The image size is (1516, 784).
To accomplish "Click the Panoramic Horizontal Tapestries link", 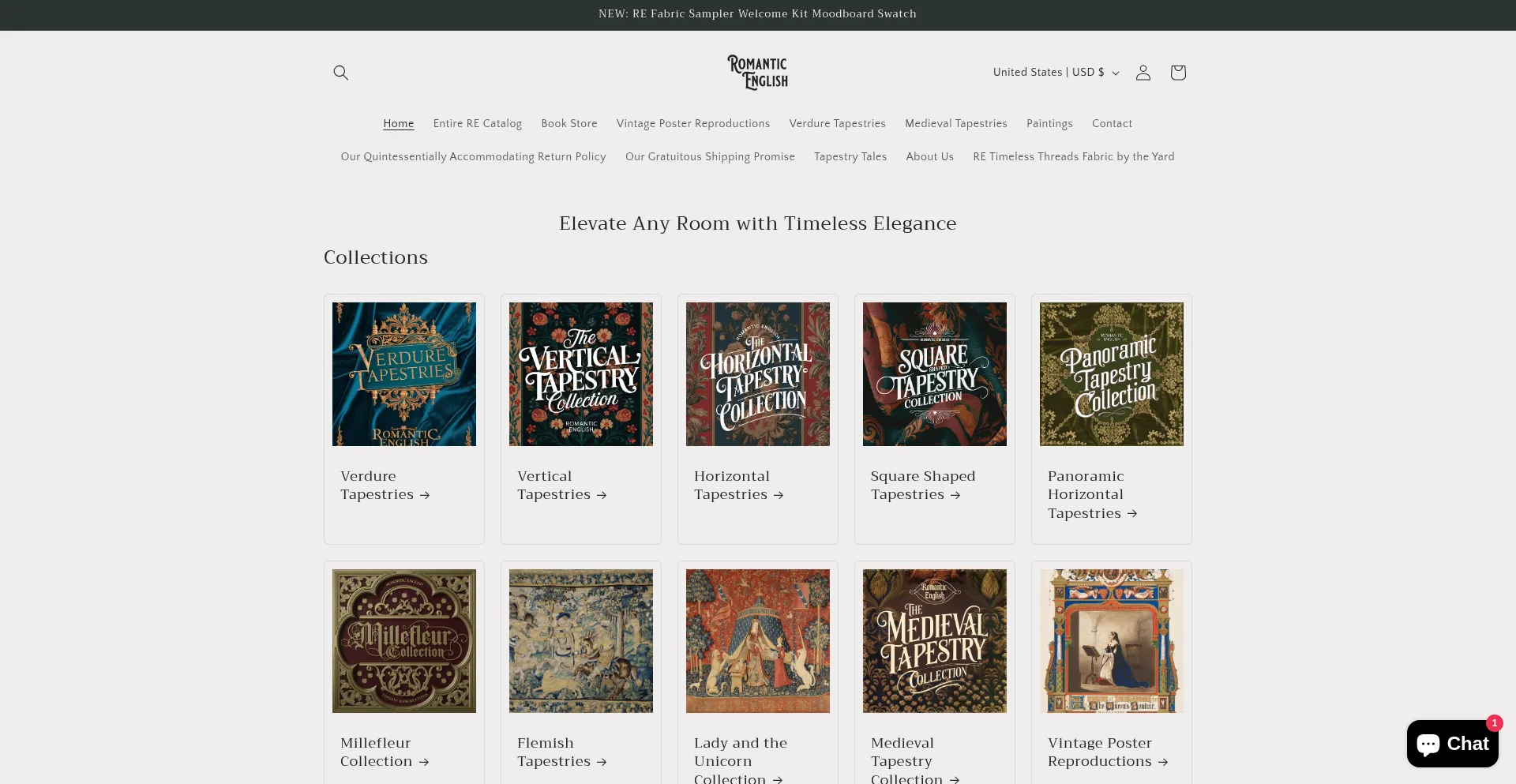I will click(1091, 495).
